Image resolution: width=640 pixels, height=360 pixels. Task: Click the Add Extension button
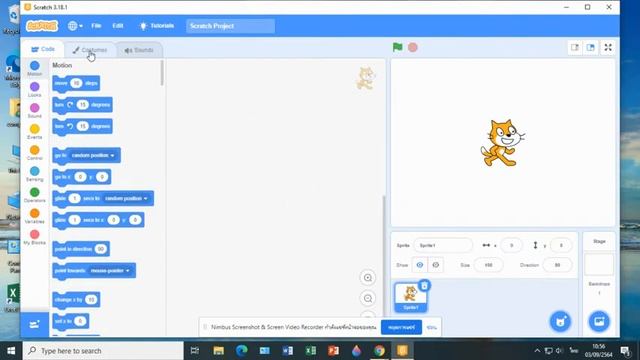(35, 324)
